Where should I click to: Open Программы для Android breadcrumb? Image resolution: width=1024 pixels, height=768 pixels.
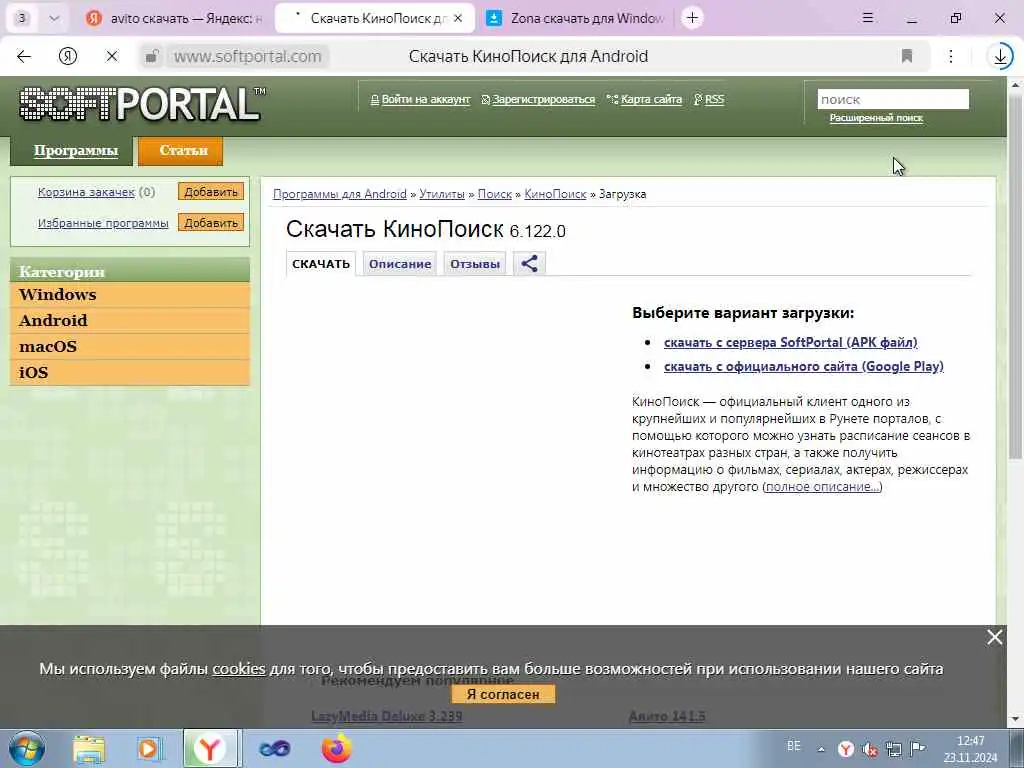[x=340, y=194]
